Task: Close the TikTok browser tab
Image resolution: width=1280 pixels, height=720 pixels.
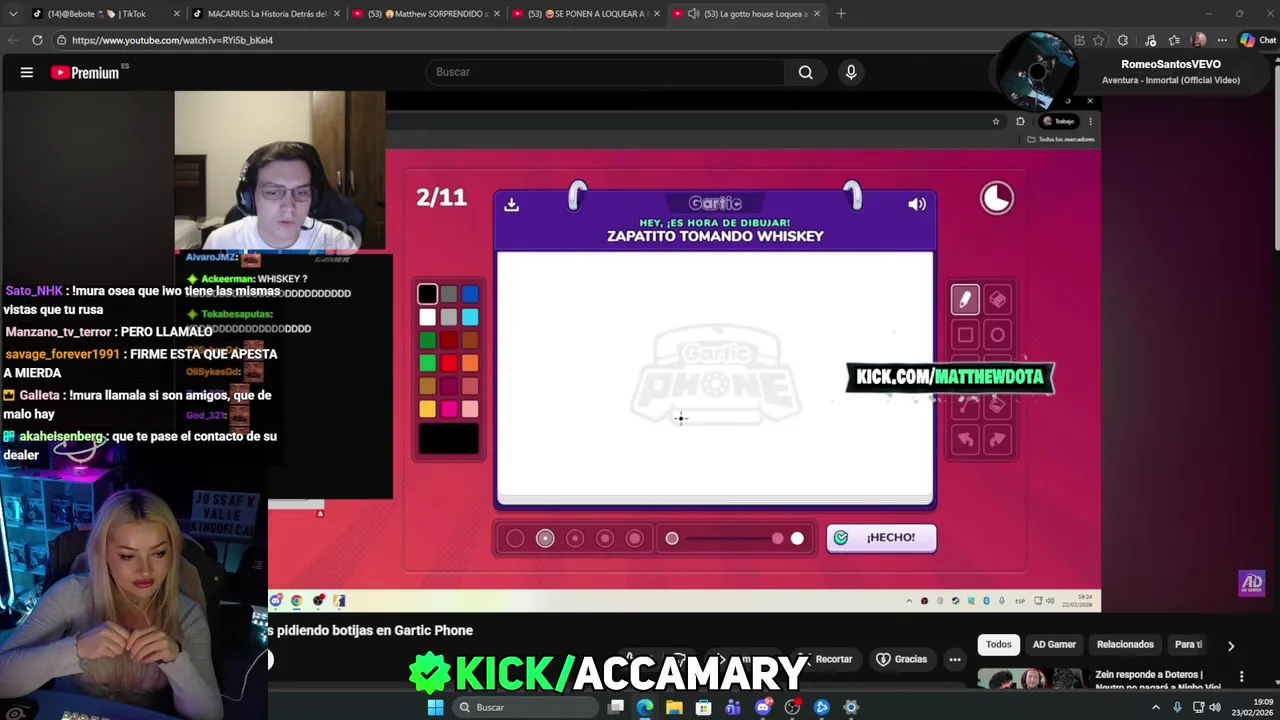Action: pos(177,14)
